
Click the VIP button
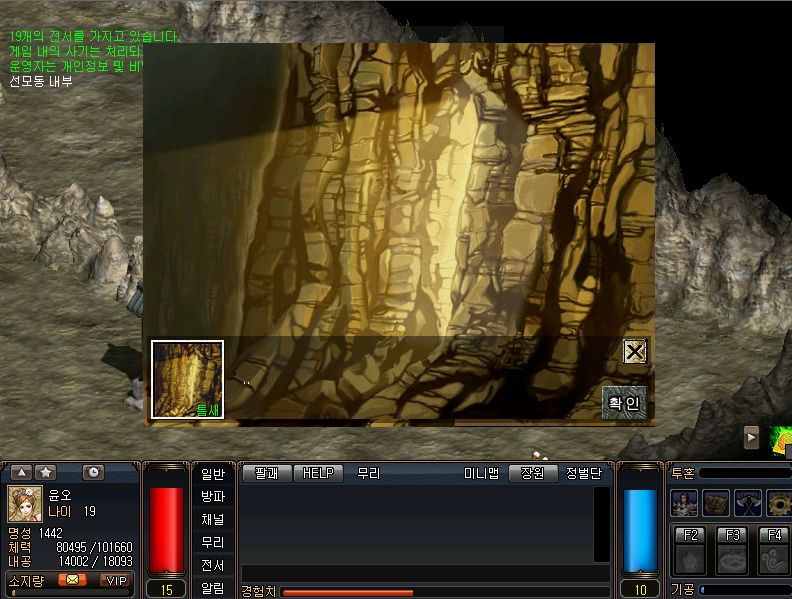116,580
